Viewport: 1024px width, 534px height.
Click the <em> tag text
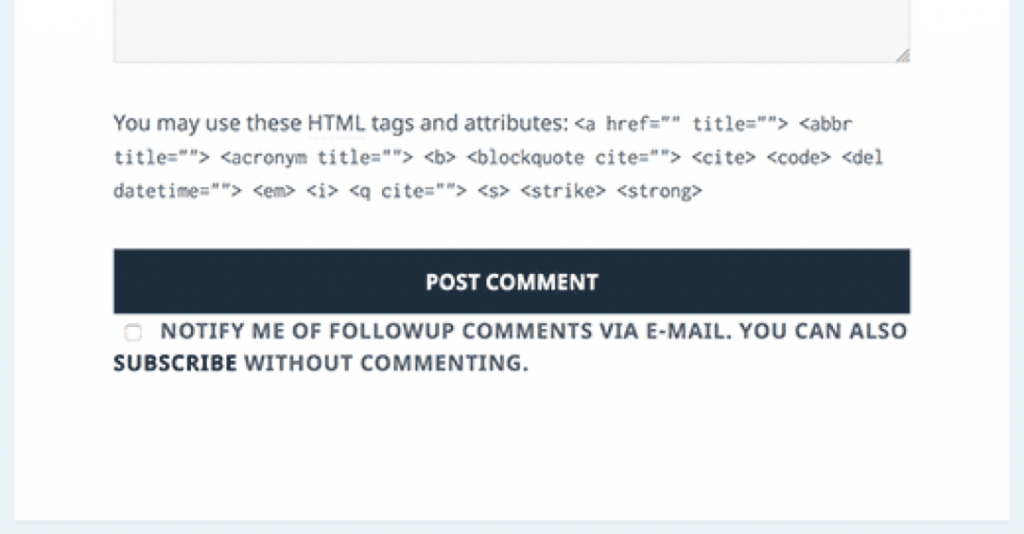(x=274, y=191)
